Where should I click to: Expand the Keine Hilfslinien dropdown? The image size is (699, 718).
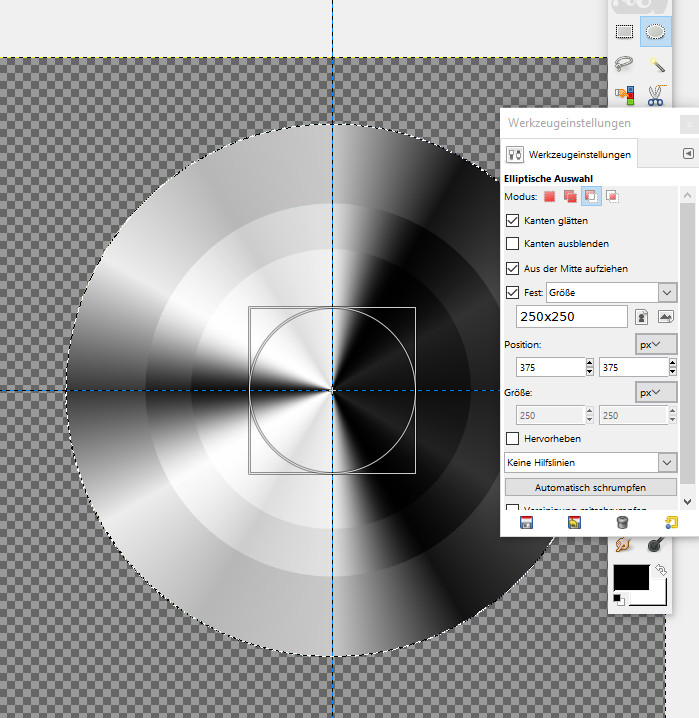667,462
